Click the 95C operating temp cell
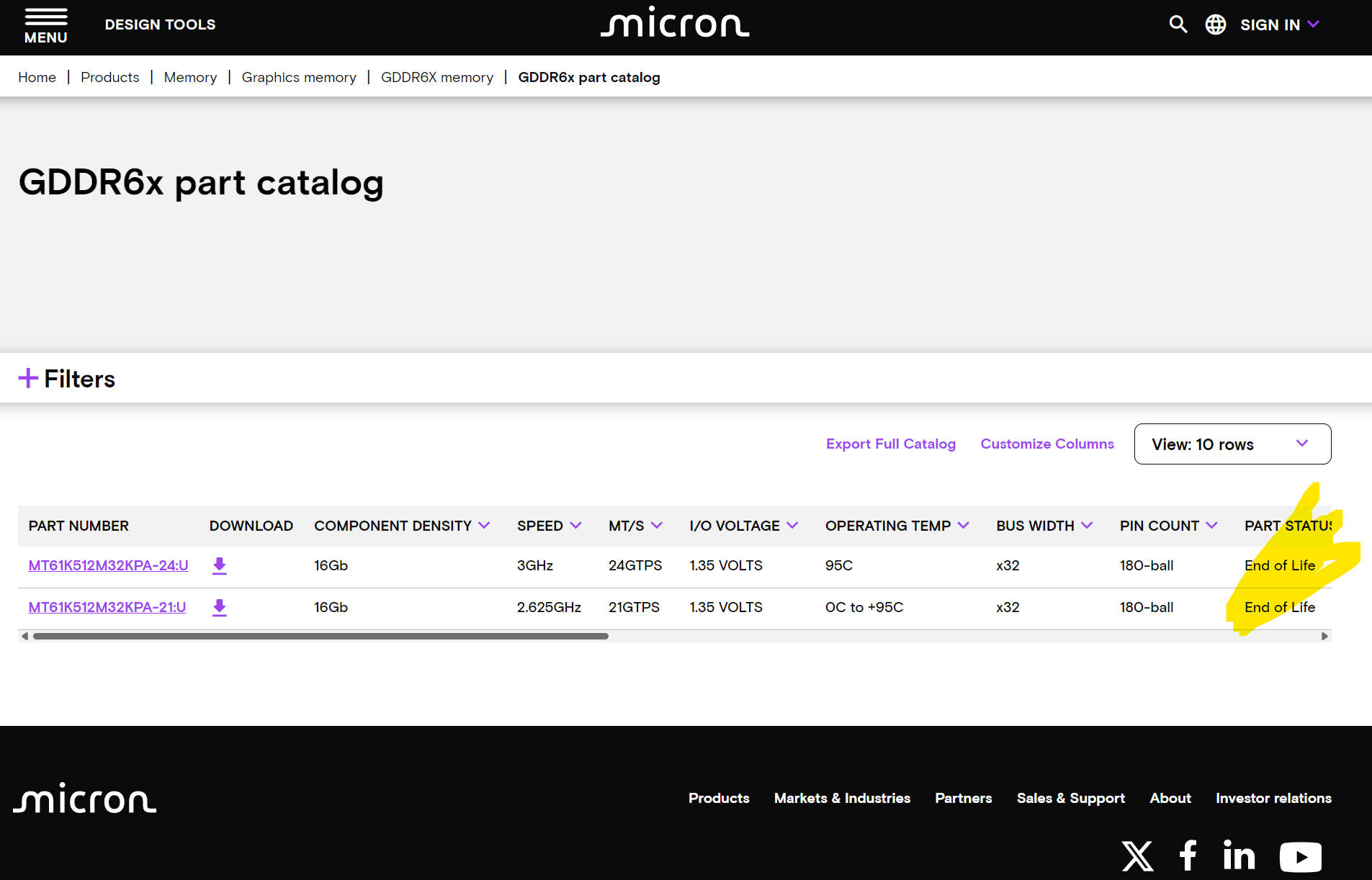Screen dimensions: 1372x880 839,566
